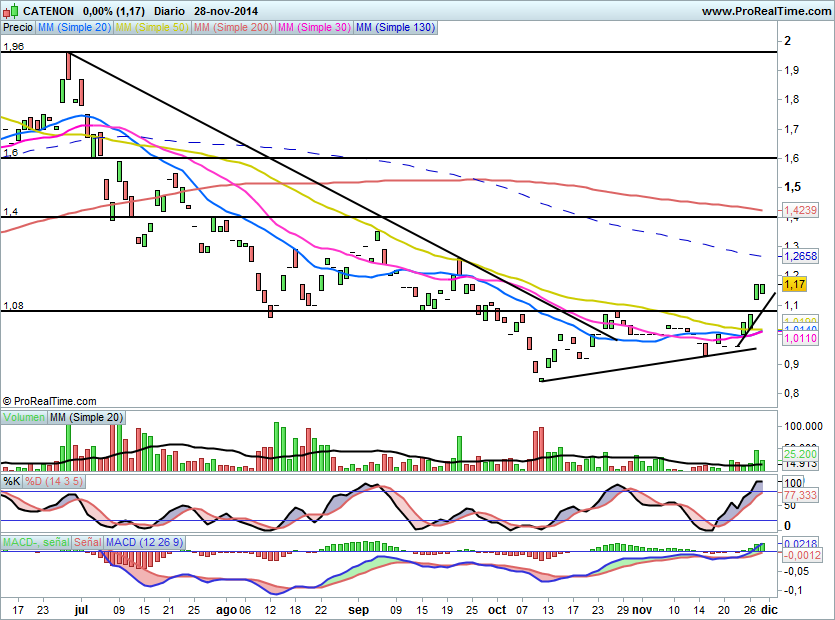This screenshot has width=835, height=620.
Task: Select the MM (Simple 50) label
Action: [x=151, y=28]
